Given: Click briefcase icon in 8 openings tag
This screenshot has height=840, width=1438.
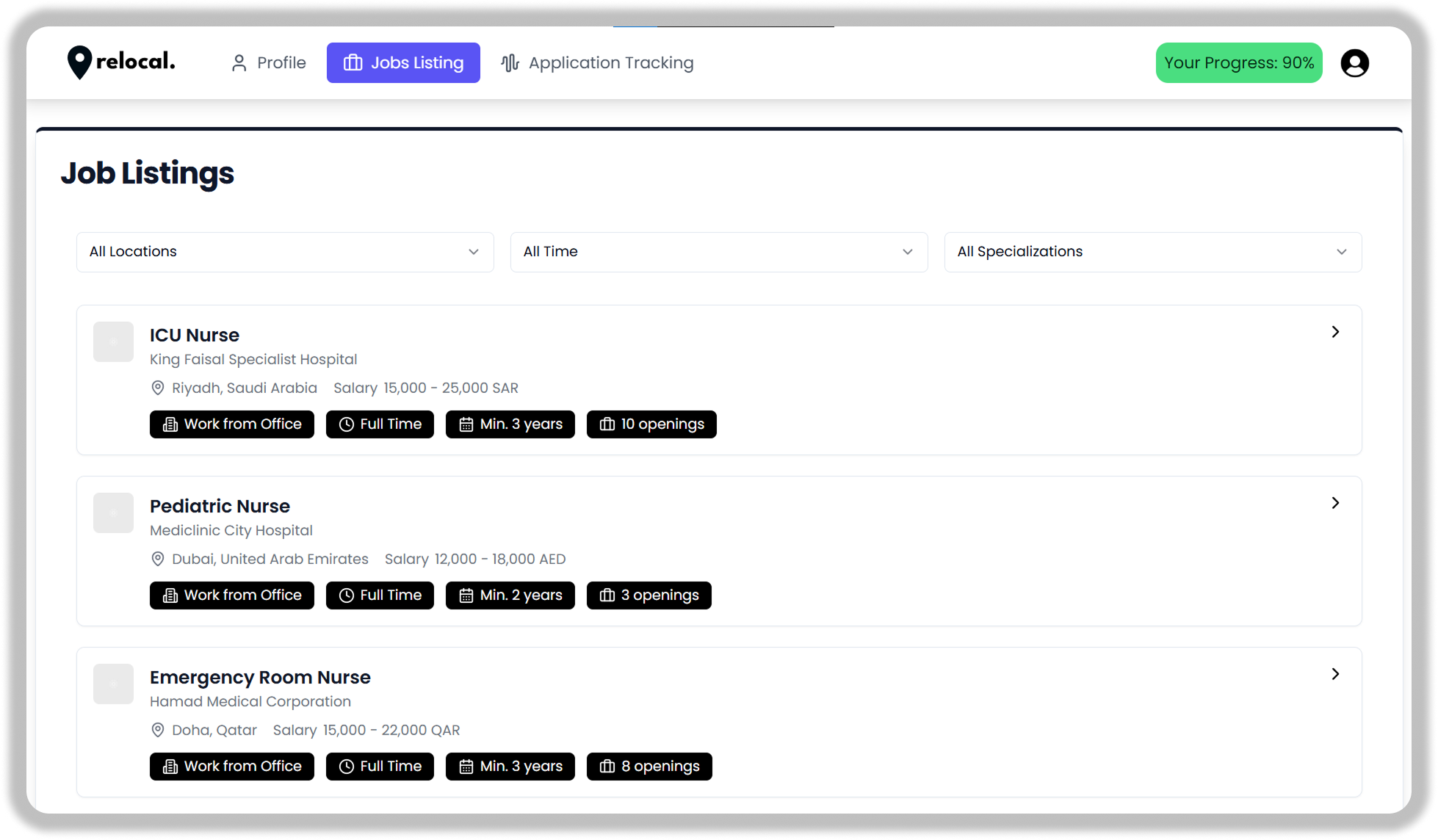Looking at the screenshot, I should (x=607, y=767).
